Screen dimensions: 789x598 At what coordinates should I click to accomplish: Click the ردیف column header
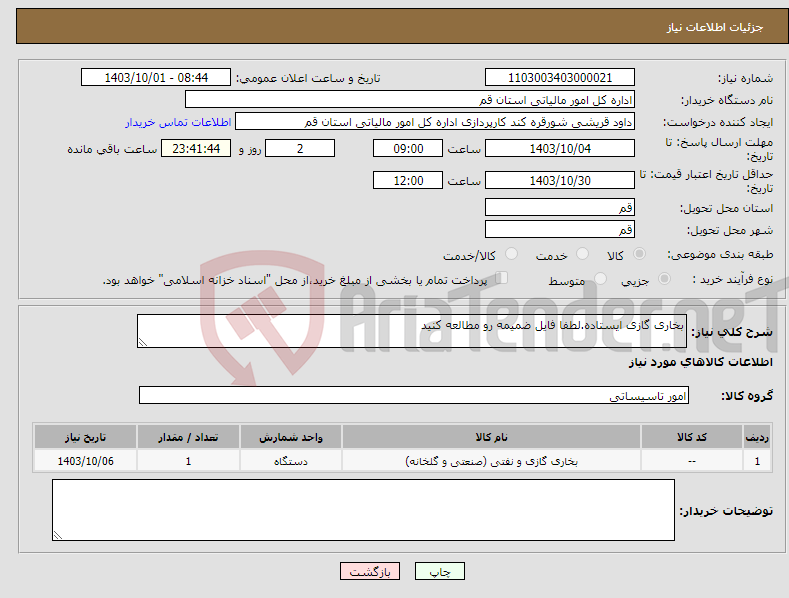point(757,437)
